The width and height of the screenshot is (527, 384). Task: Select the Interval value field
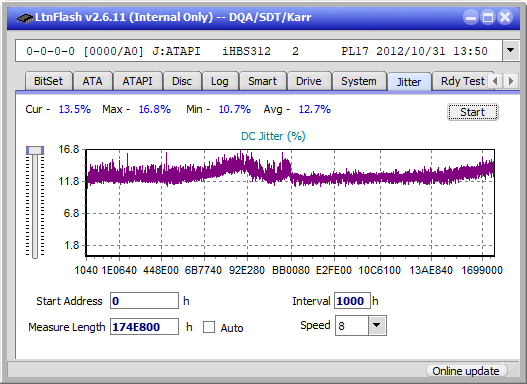[352, 301]
